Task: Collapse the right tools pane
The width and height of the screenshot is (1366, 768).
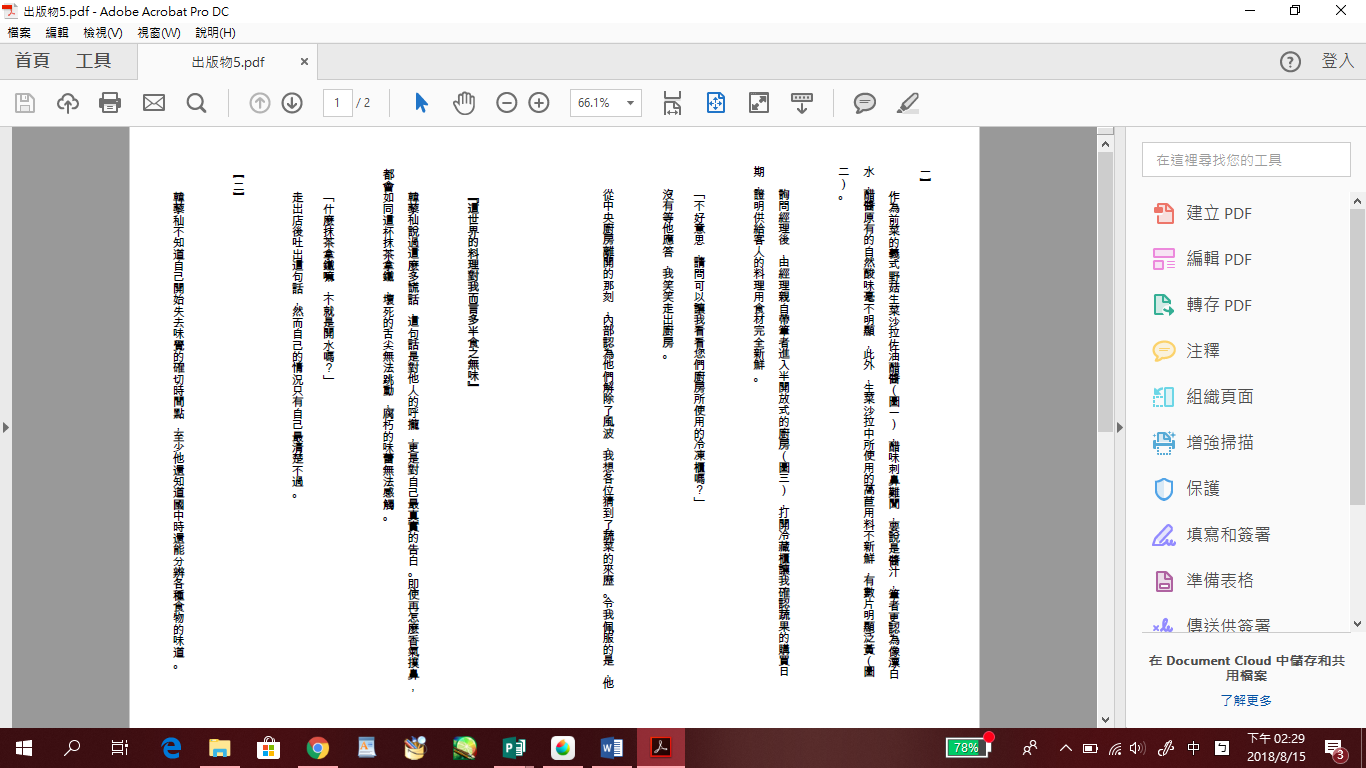Action: tap(1120, 427)
